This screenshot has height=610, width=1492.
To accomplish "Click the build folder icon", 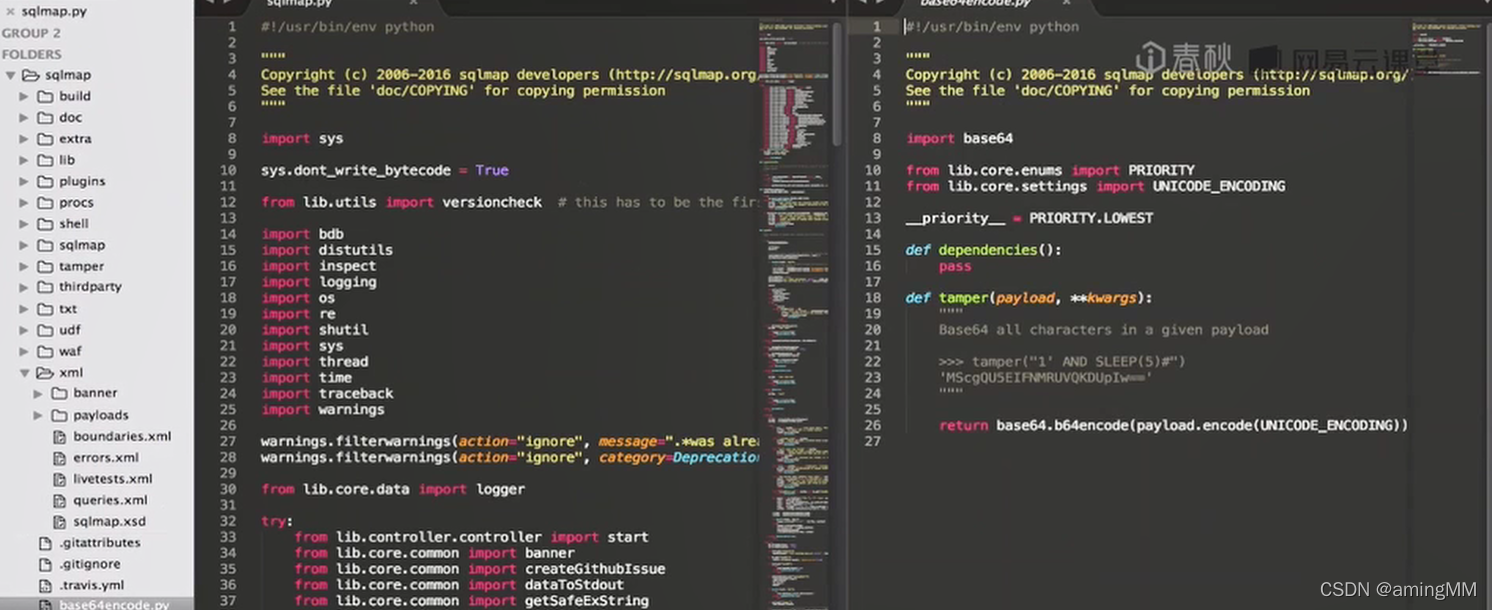I will pos(45,97).
